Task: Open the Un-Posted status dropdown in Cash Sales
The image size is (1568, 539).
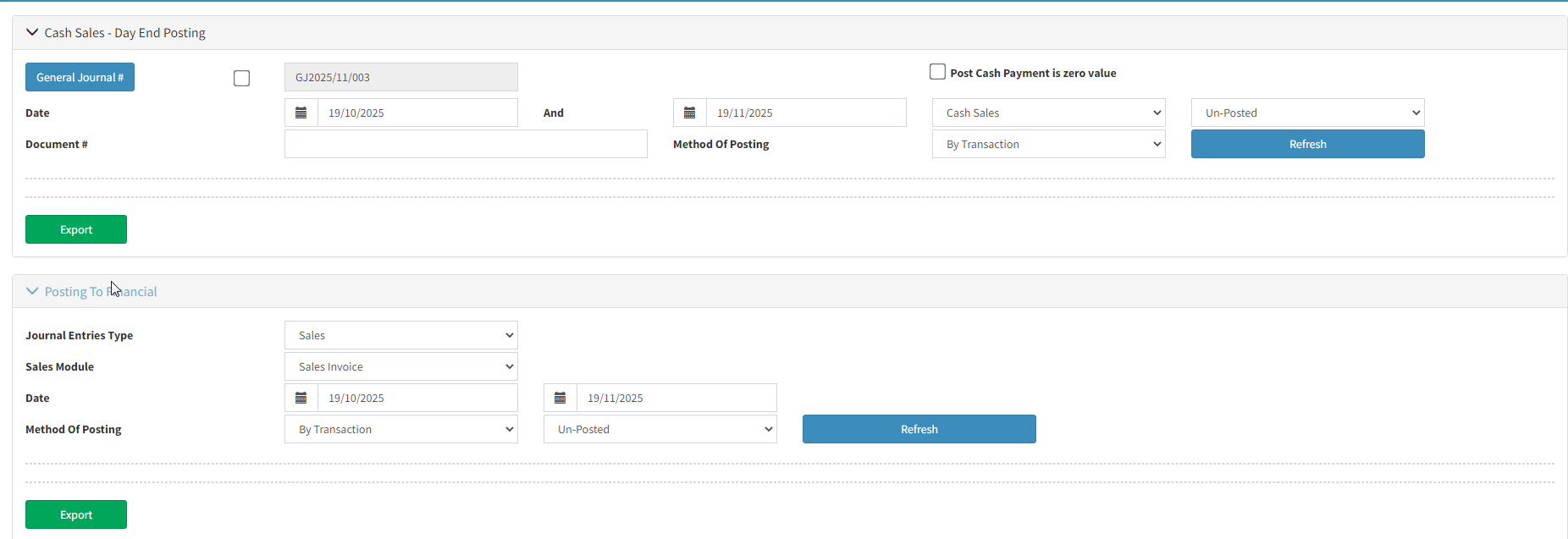Action: [x=1307, y=113]
